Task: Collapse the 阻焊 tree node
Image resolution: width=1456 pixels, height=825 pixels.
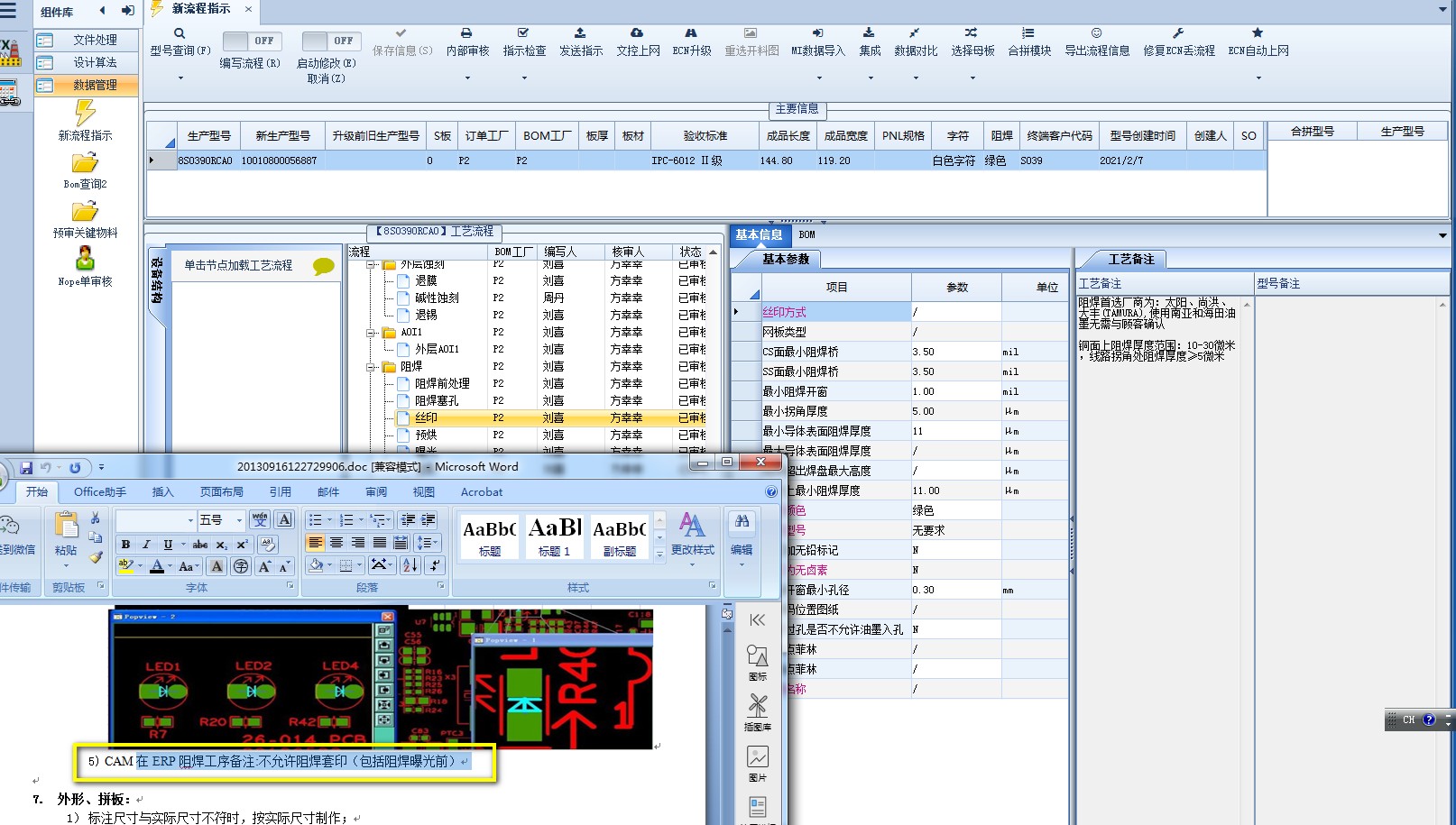Action: coord(371,367)
